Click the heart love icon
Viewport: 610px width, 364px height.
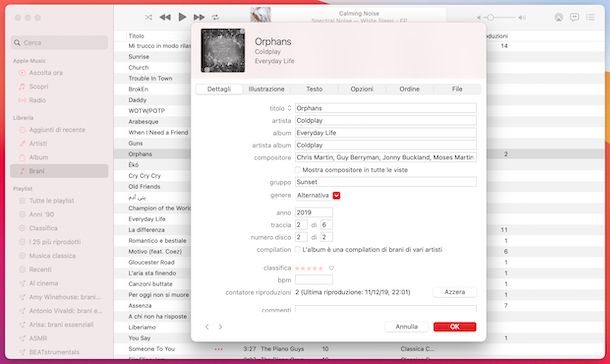331,268
